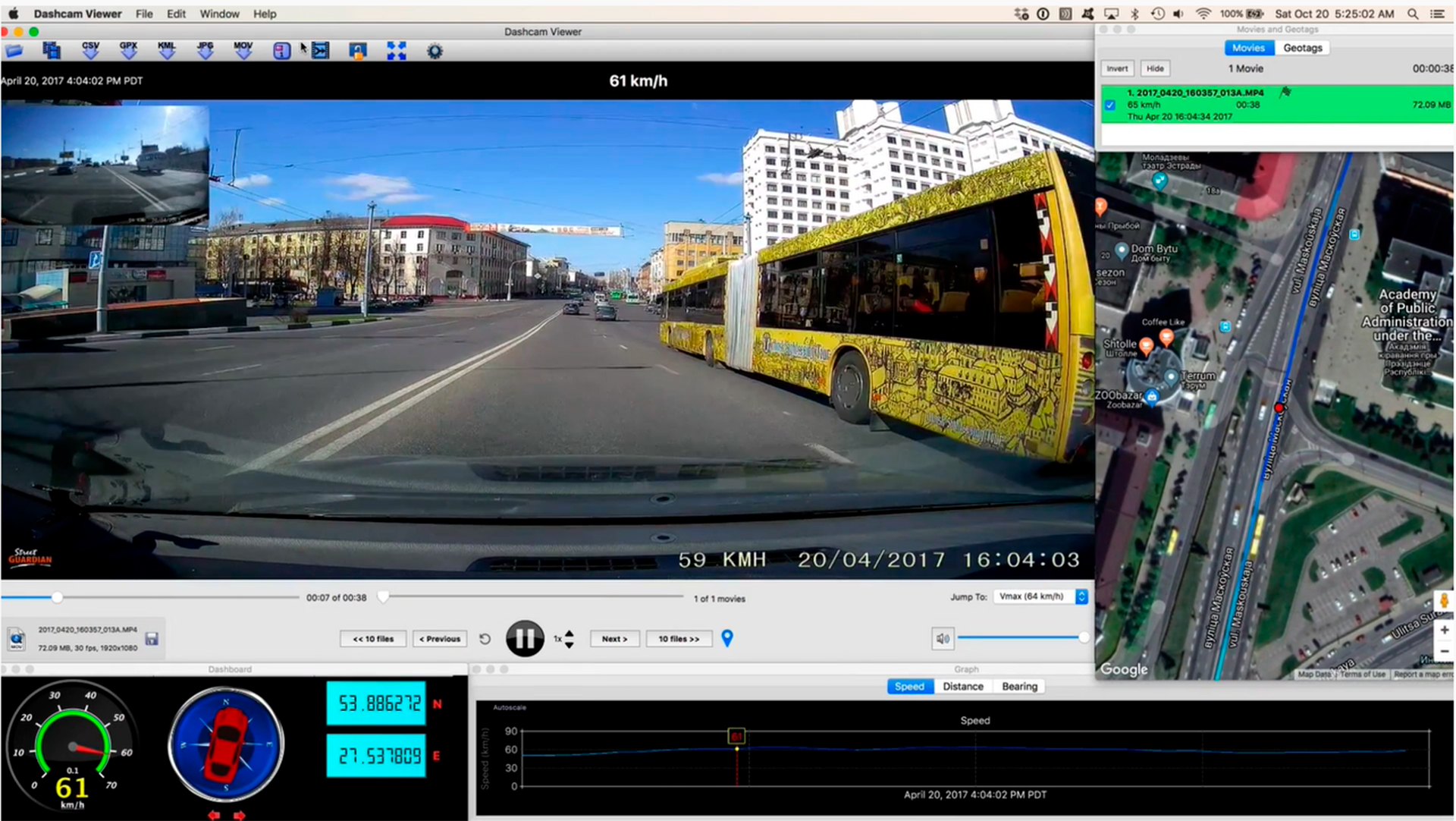Click the menu bar clock Sat Oct 20
1456x821 pixels.
point(1335,14)
